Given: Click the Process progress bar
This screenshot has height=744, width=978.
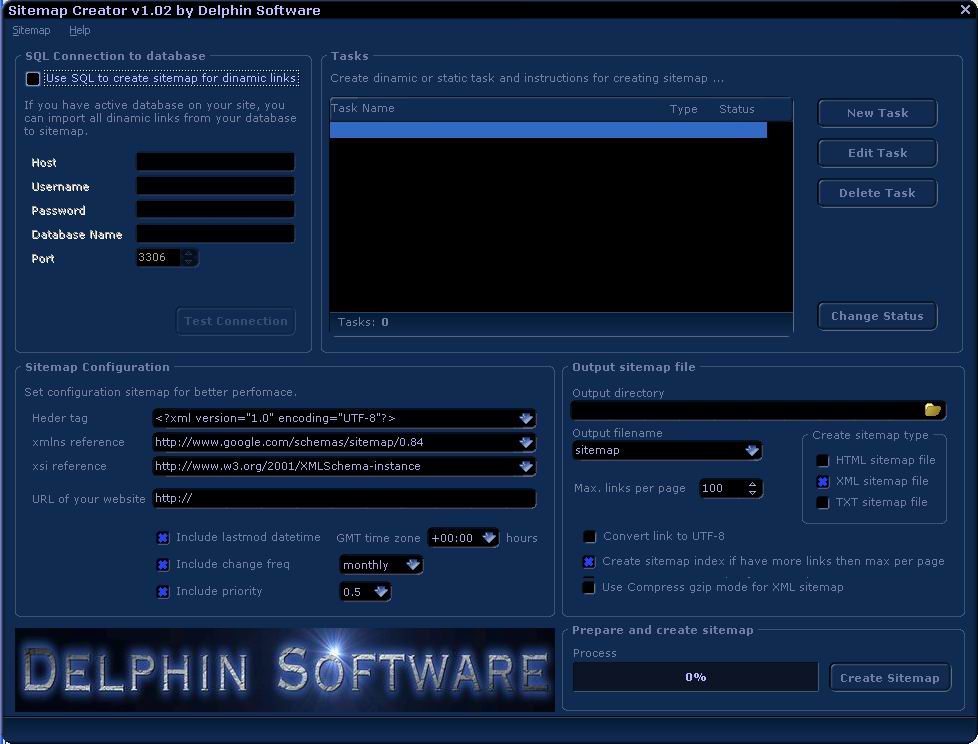Looking at the screenshot, I should 695,677.
